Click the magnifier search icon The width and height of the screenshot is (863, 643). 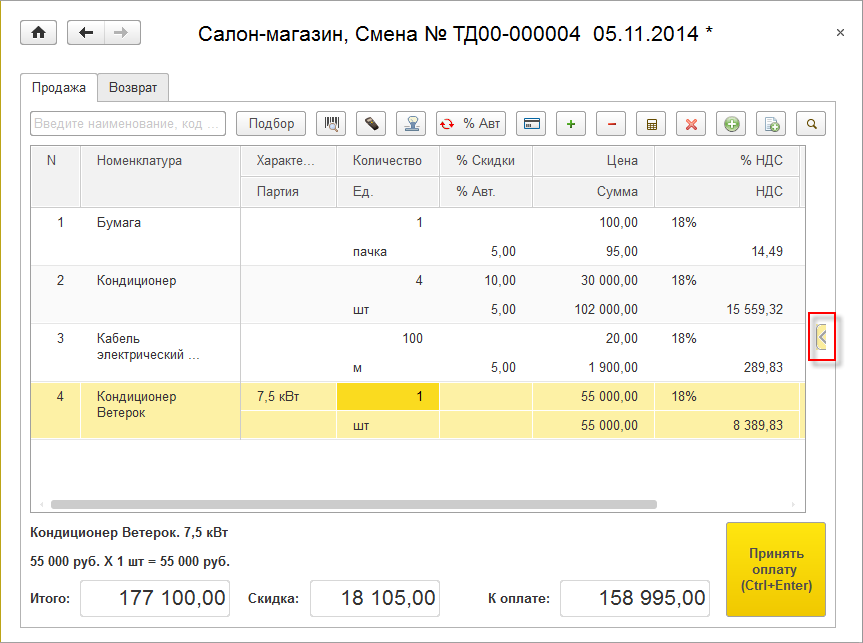pos(812,124)
